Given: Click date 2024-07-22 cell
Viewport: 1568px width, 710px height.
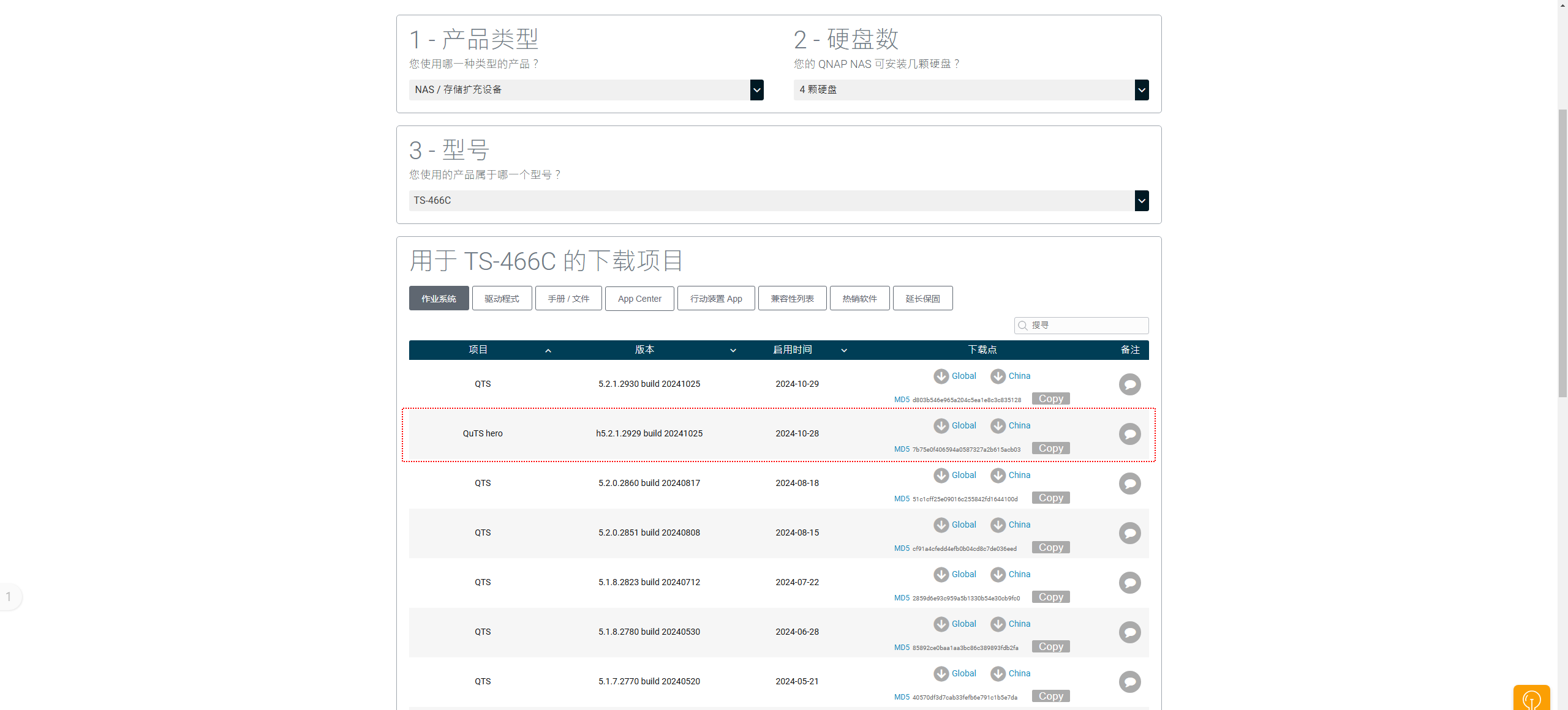Looking at the screenshot, I should coord(797,582).
